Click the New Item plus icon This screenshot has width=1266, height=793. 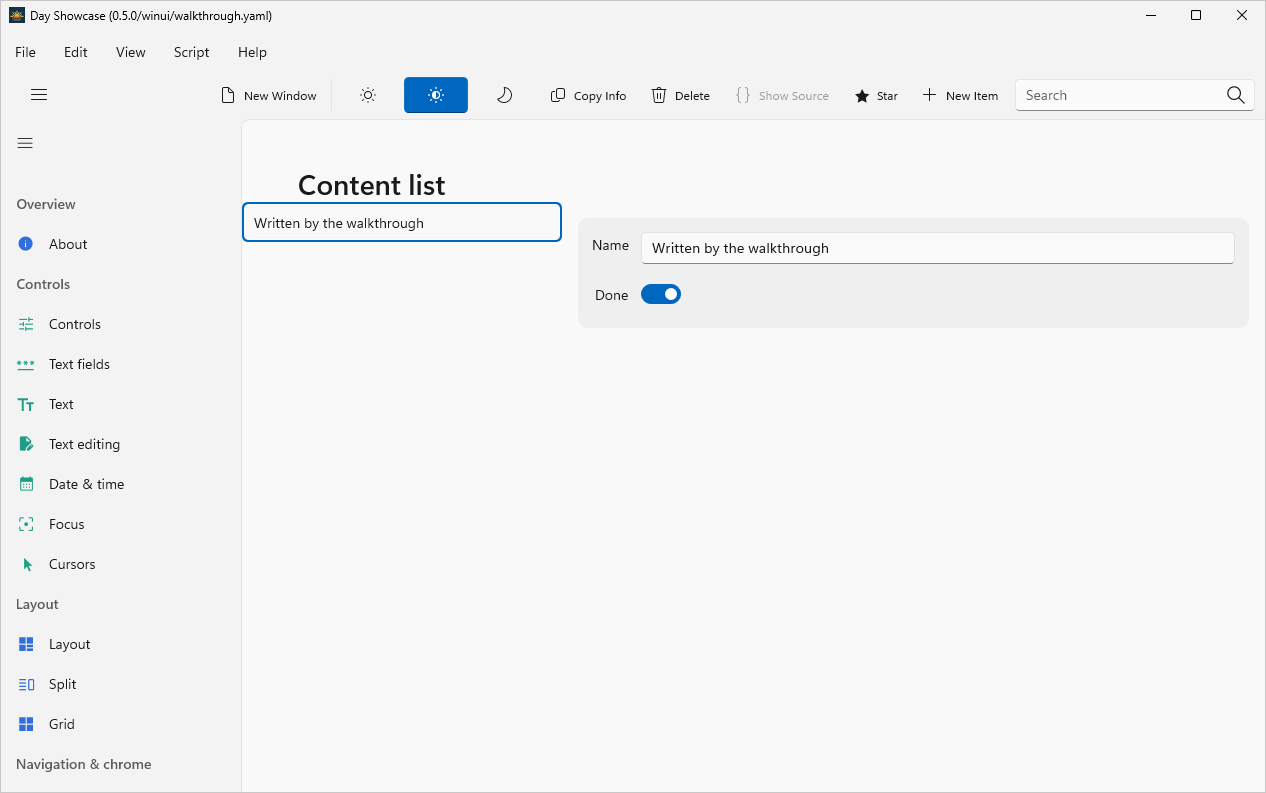tap(929, 95)
